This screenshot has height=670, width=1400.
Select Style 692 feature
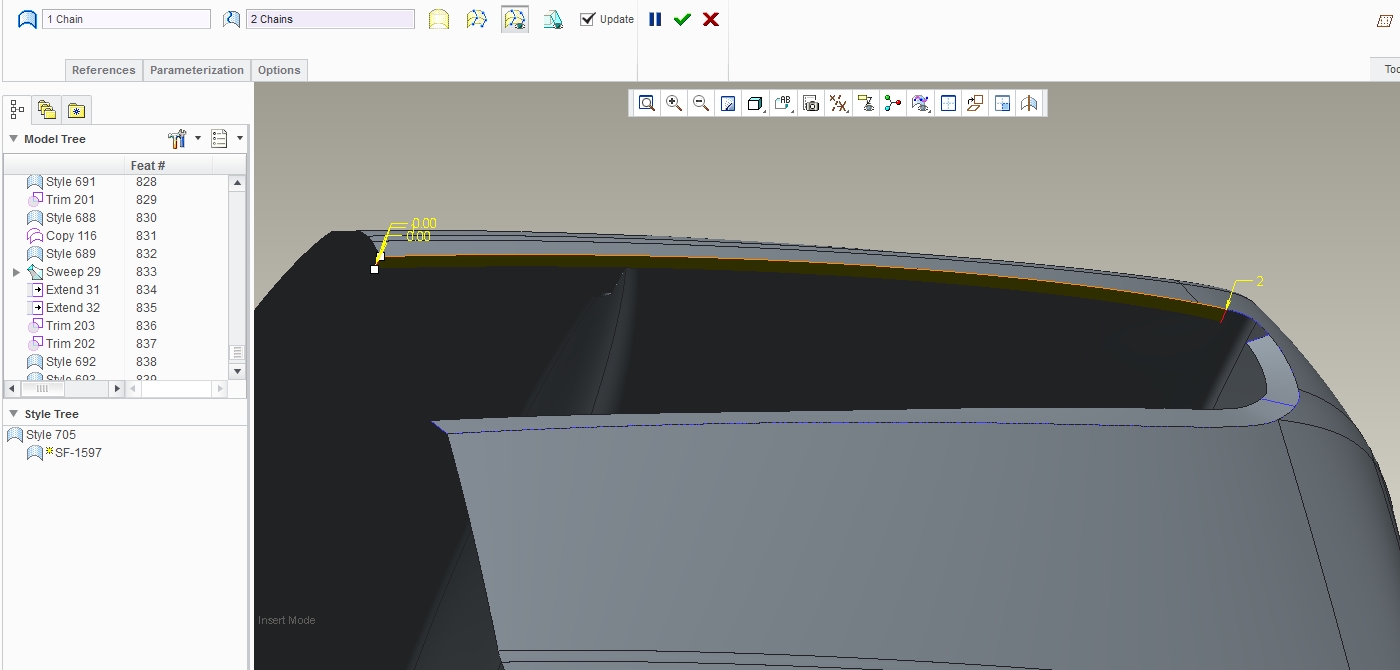click(x=71, y=362)
